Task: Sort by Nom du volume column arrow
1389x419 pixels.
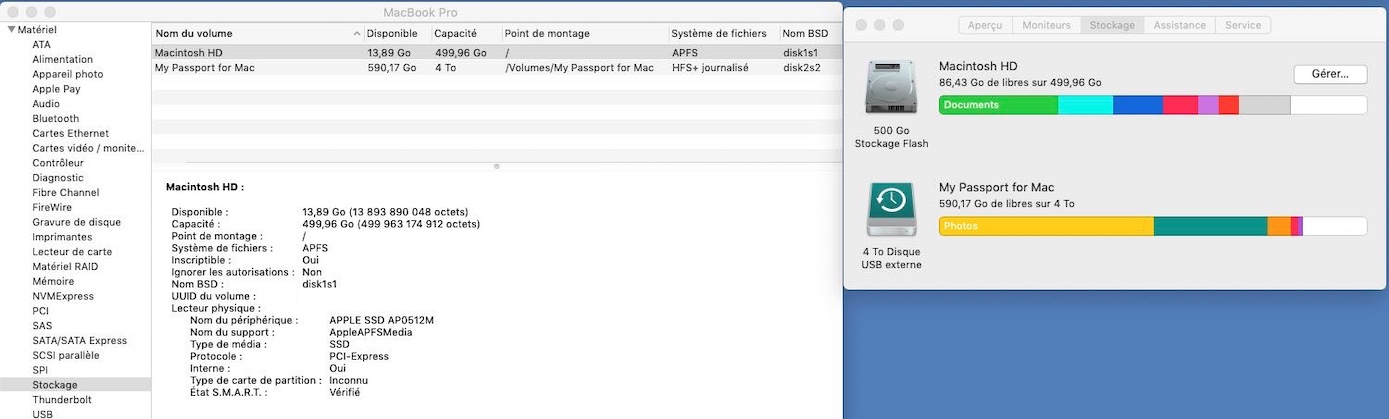Action: click(x=358, y=34)
